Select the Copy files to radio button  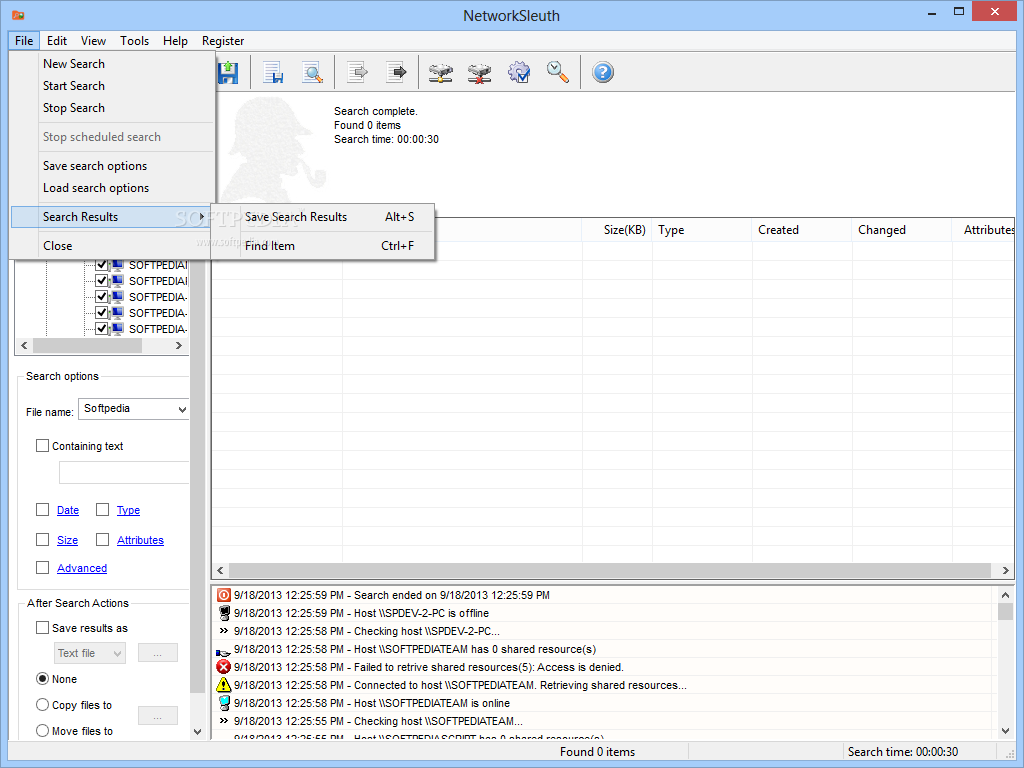(x=42, y=705)
